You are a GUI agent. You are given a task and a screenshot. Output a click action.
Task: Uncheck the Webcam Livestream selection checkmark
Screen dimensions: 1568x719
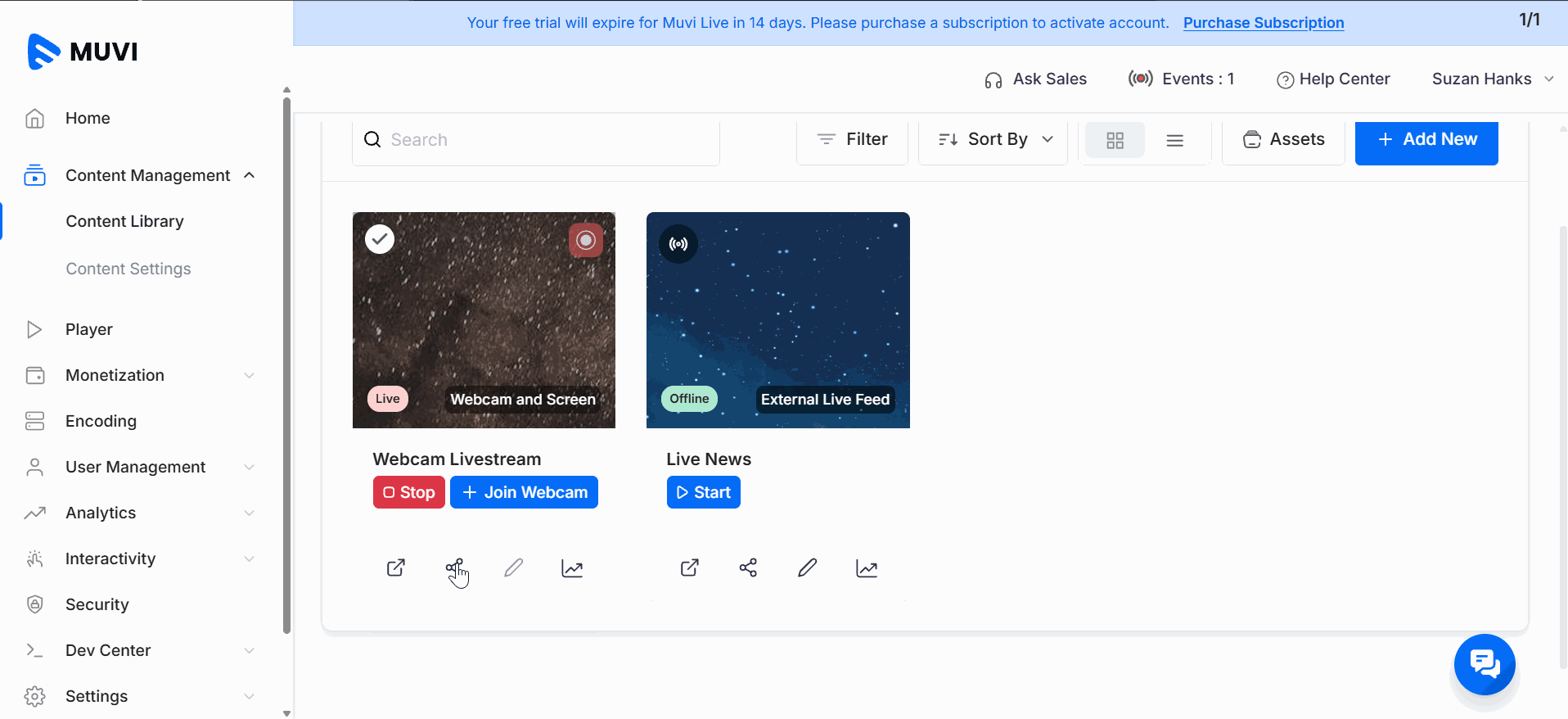point(380,239)
